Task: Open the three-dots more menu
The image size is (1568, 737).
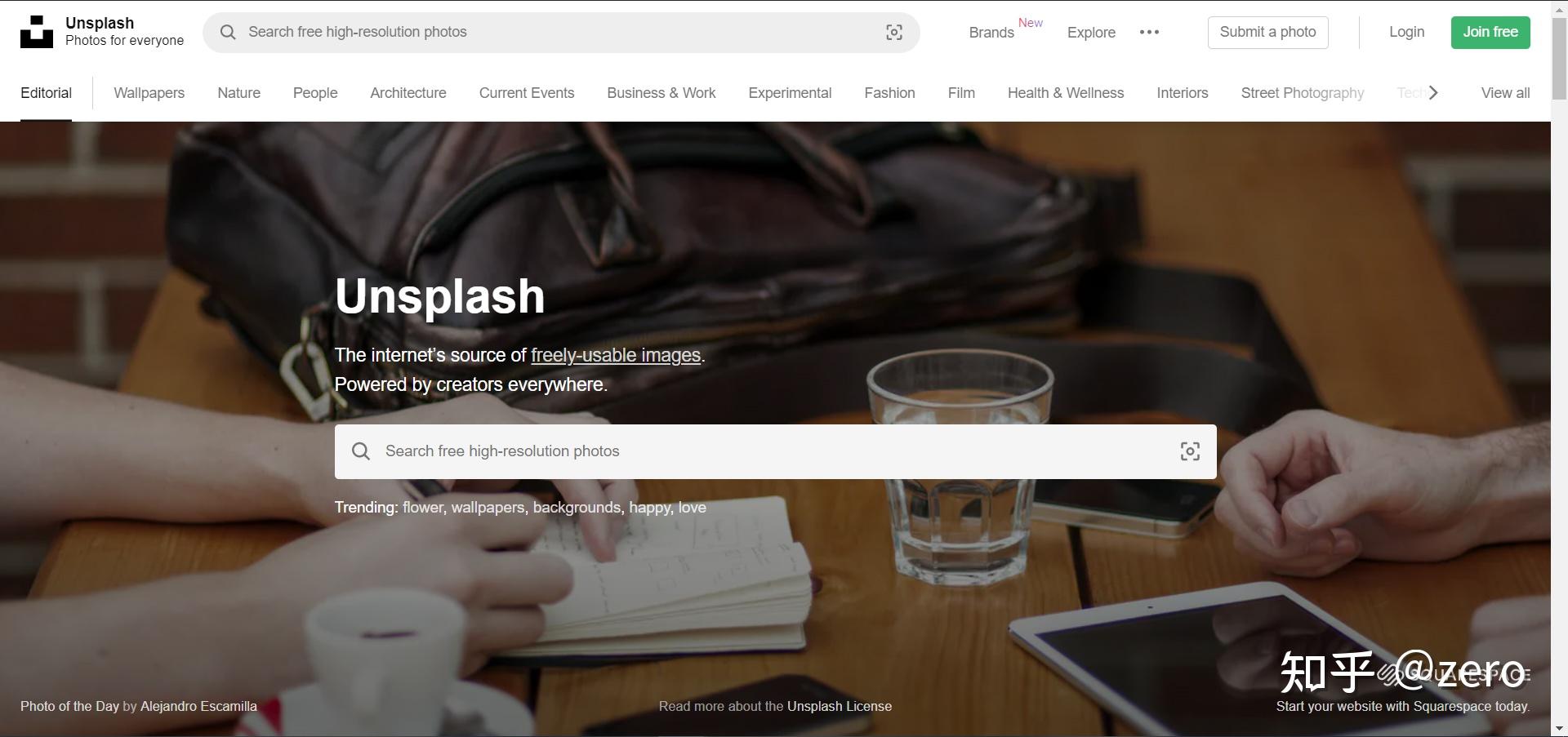Action: [x=1149, y=32]
